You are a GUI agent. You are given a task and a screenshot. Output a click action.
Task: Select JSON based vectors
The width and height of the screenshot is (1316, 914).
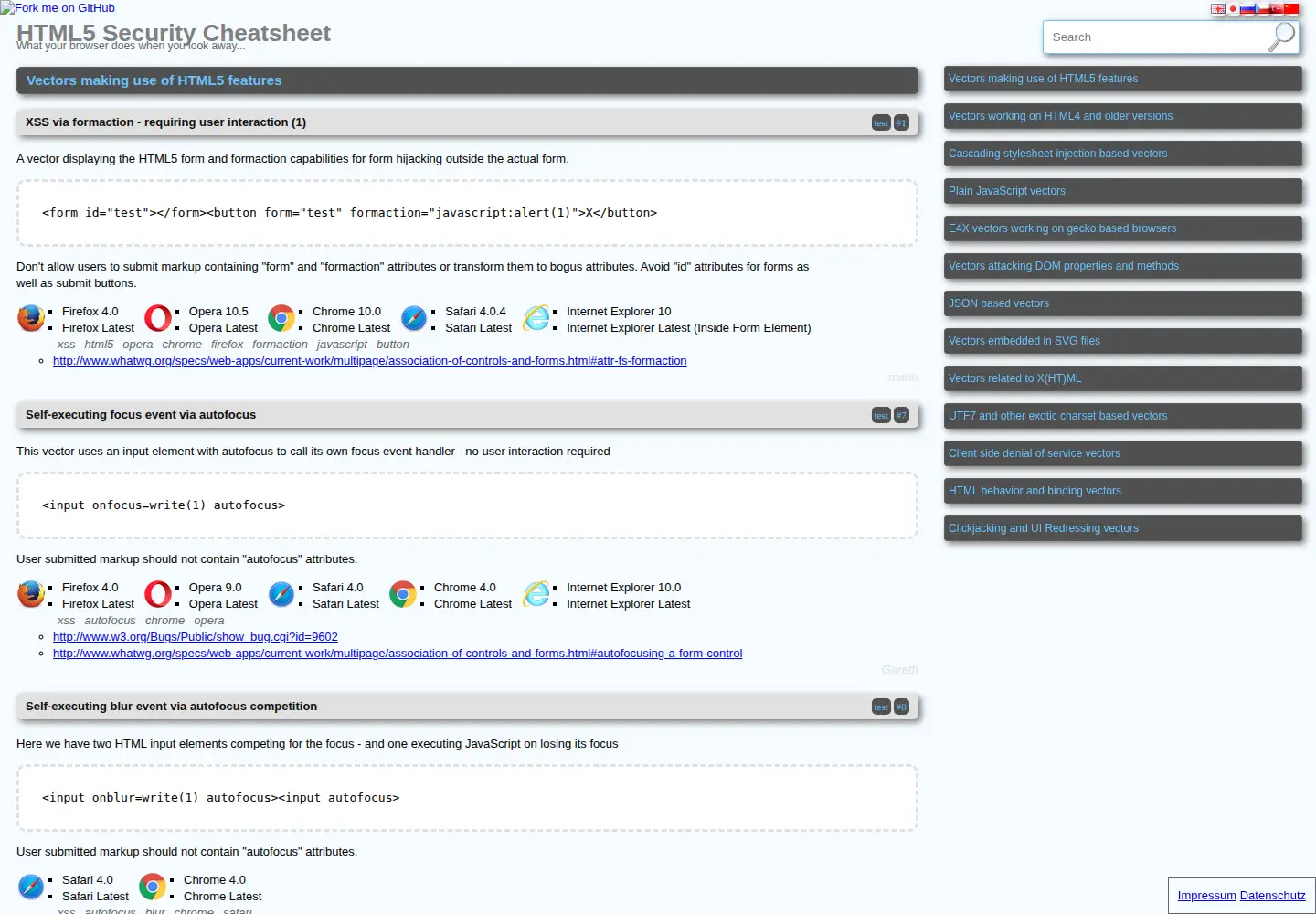1122,303
